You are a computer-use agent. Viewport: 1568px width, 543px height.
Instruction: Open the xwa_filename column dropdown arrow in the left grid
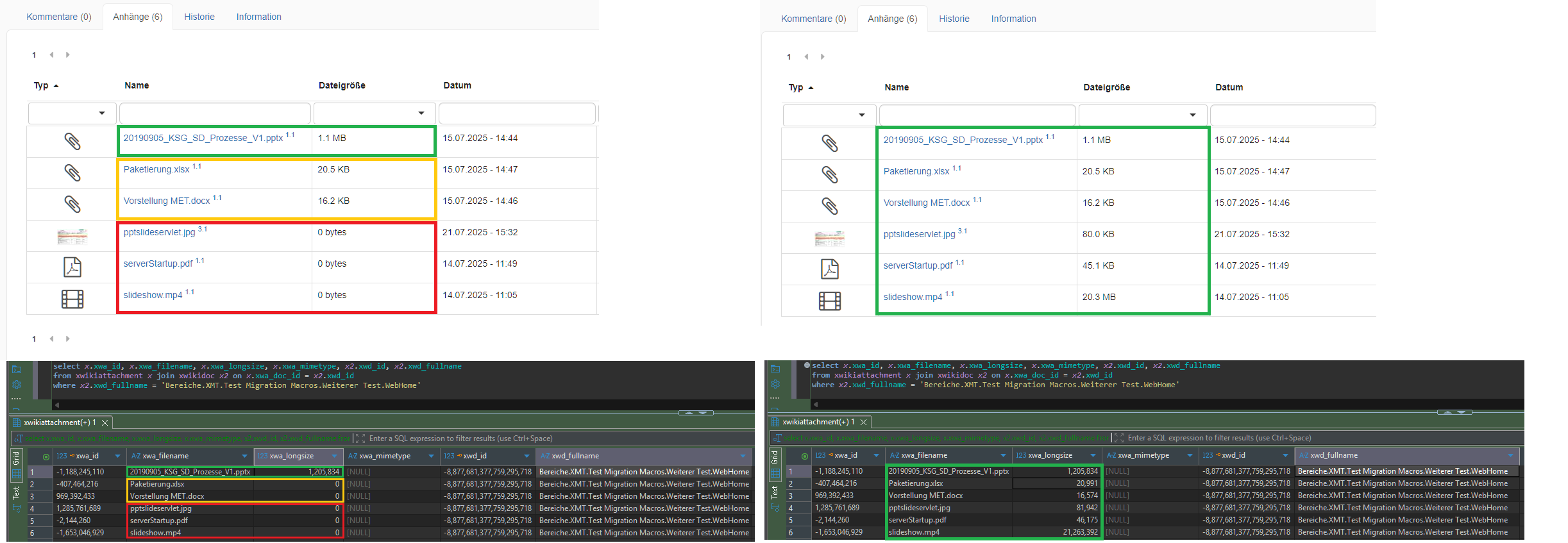244,456
